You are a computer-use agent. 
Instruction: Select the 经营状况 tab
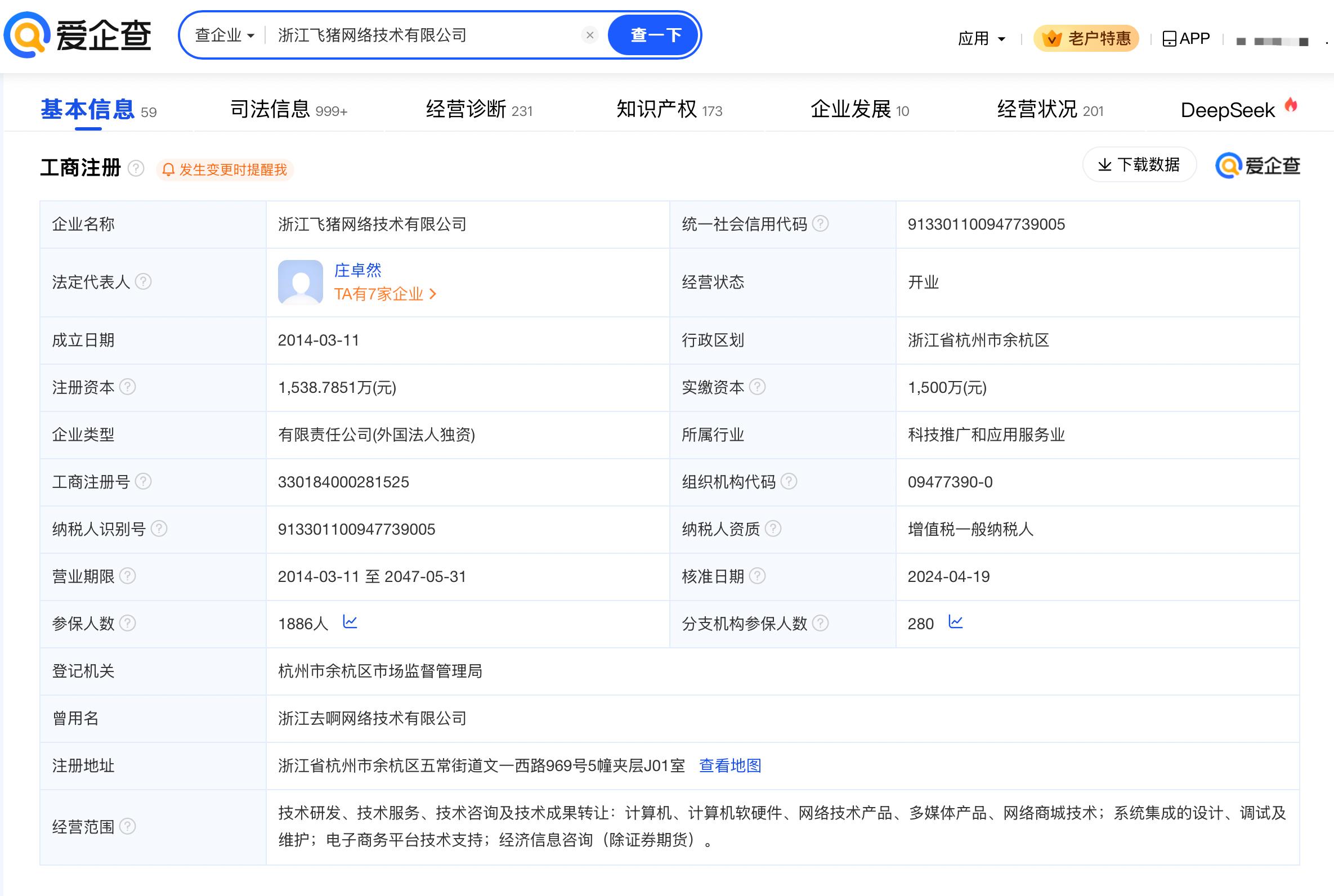click(x=1050, y=109)
